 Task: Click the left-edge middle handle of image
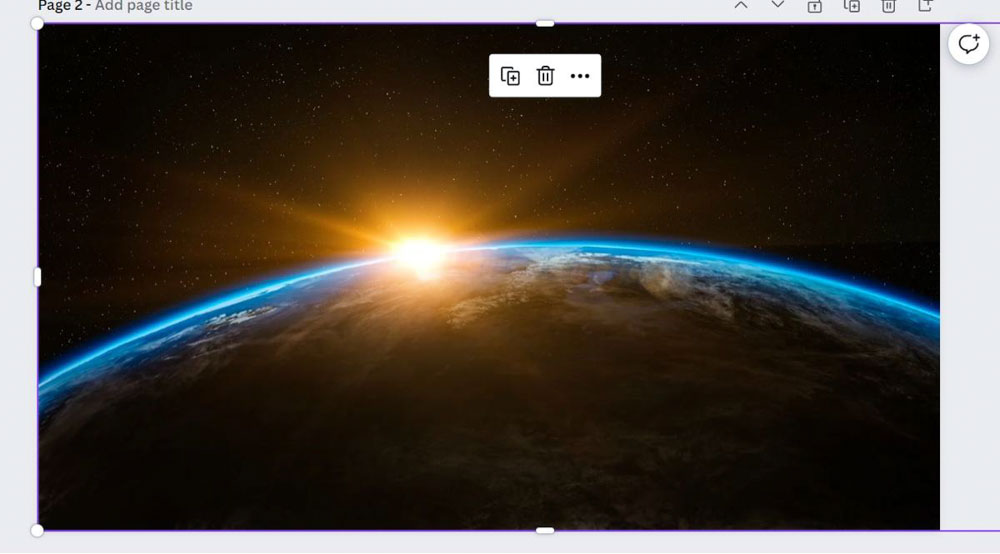click(x=37, y=277)
